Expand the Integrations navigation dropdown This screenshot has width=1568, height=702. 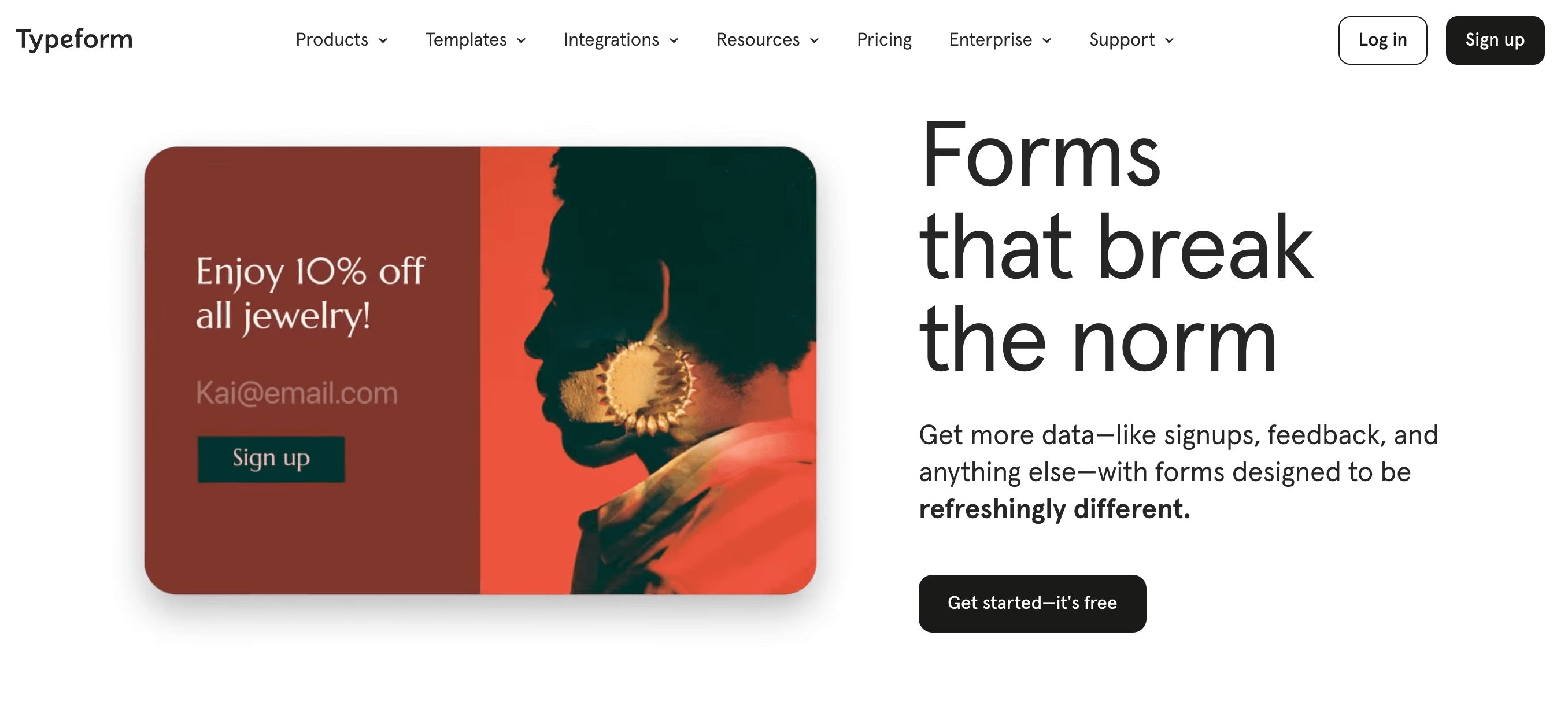pos(619,40)
